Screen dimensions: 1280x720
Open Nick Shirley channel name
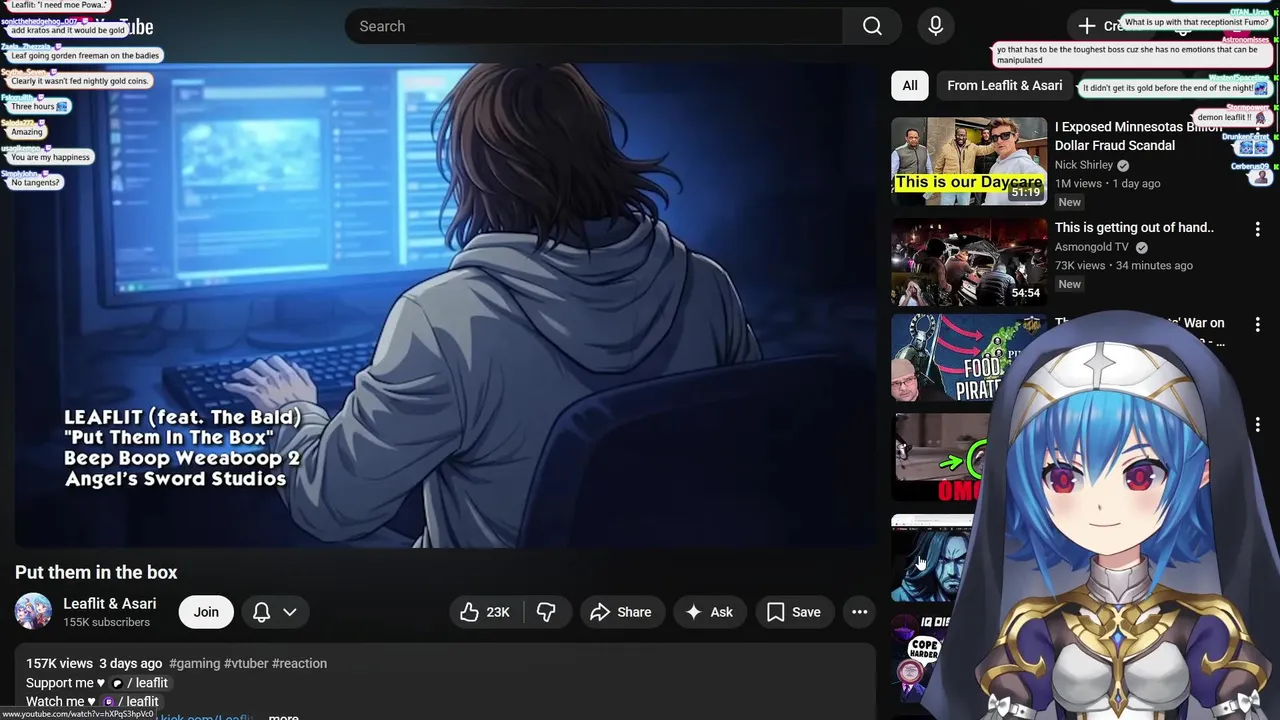click(x=1084, y=165)
